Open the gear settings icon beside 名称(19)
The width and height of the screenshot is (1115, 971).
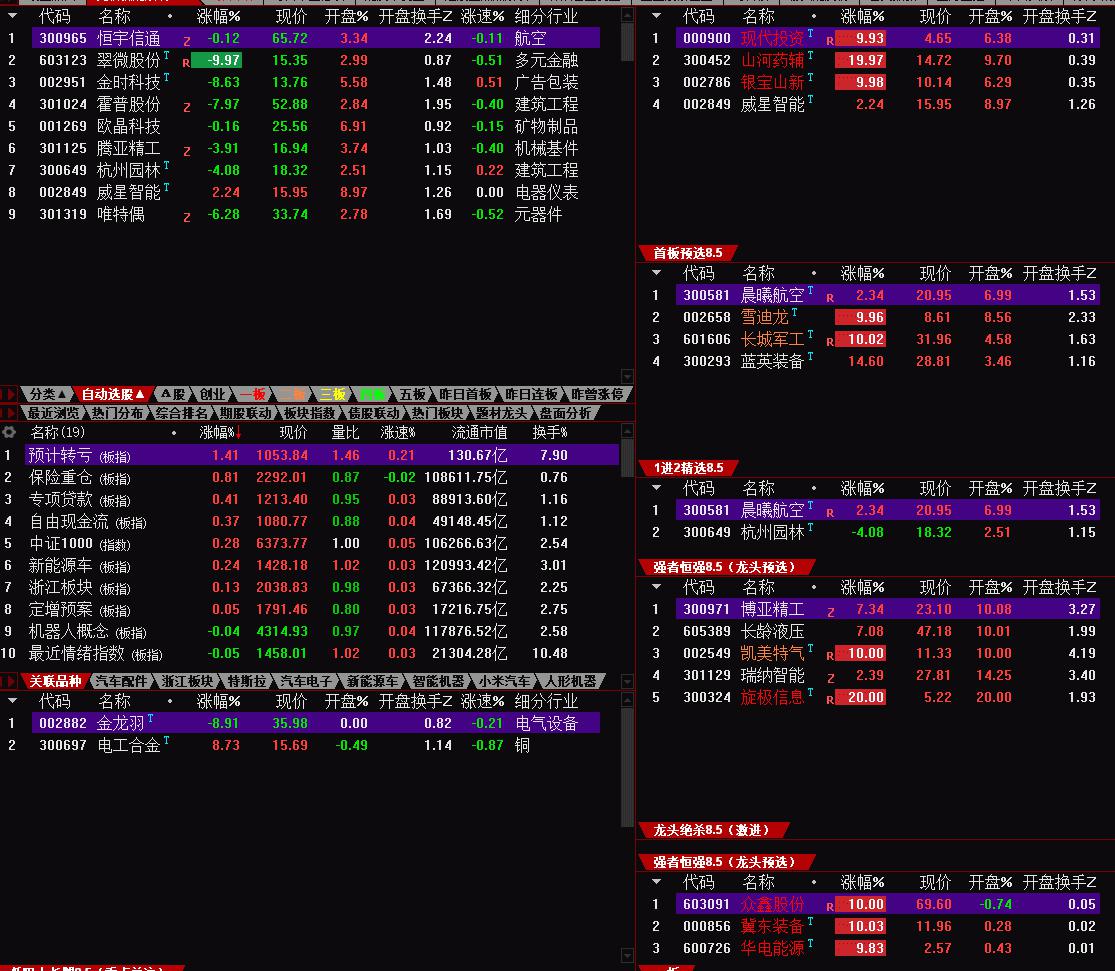[x=9, y=432]
